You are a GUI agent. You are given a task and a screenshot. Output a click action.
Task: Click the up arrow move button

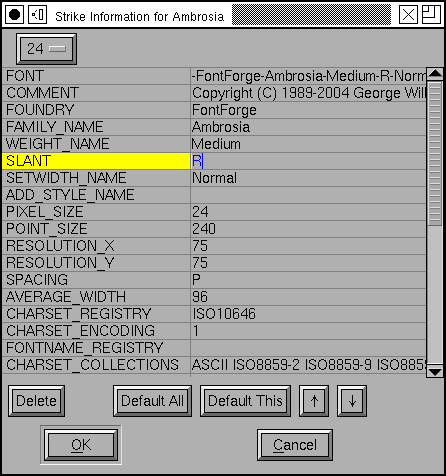[x=314, y=401]
